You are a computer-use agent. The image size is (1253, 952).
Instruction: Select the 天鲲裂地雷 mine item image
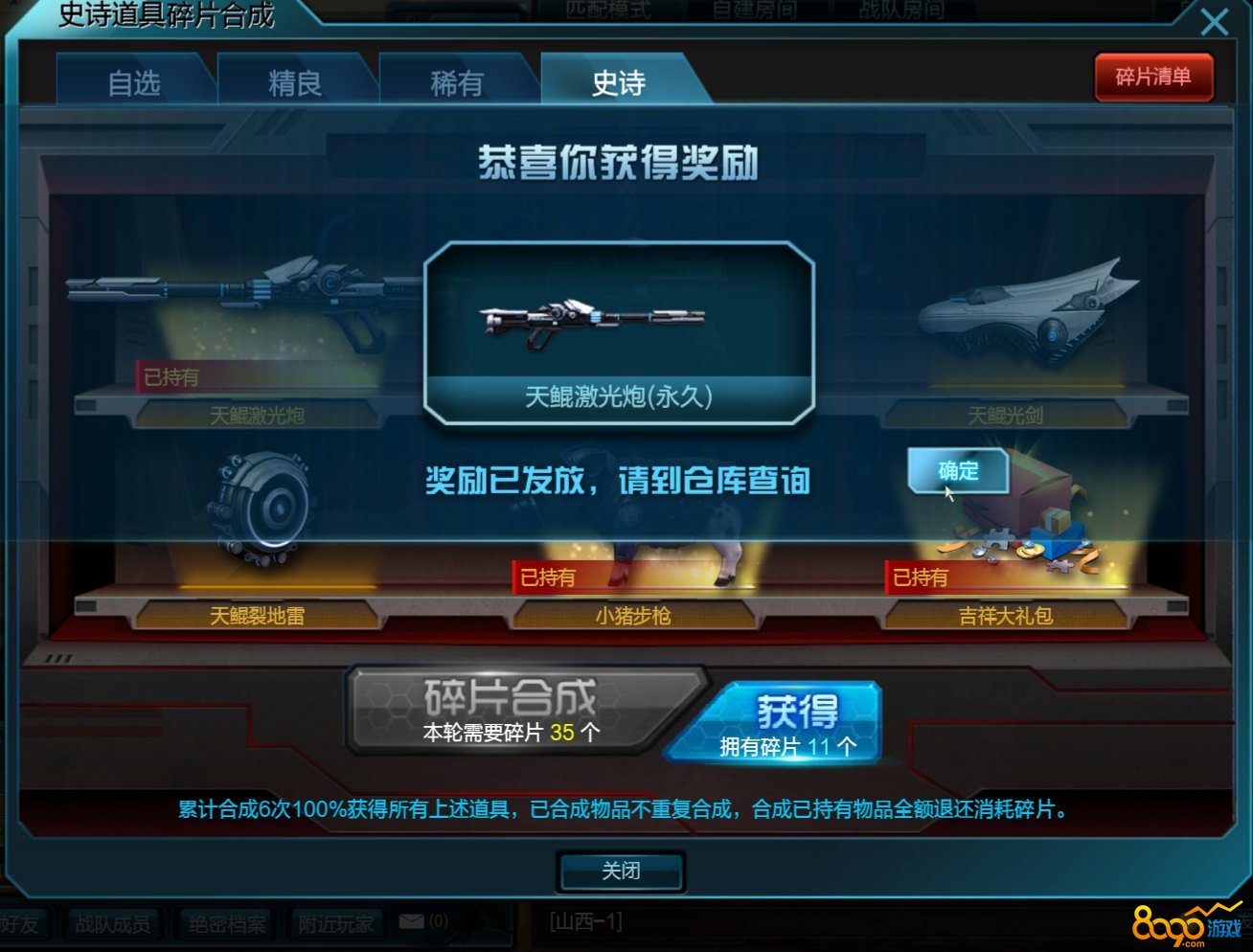coord(261,509)
